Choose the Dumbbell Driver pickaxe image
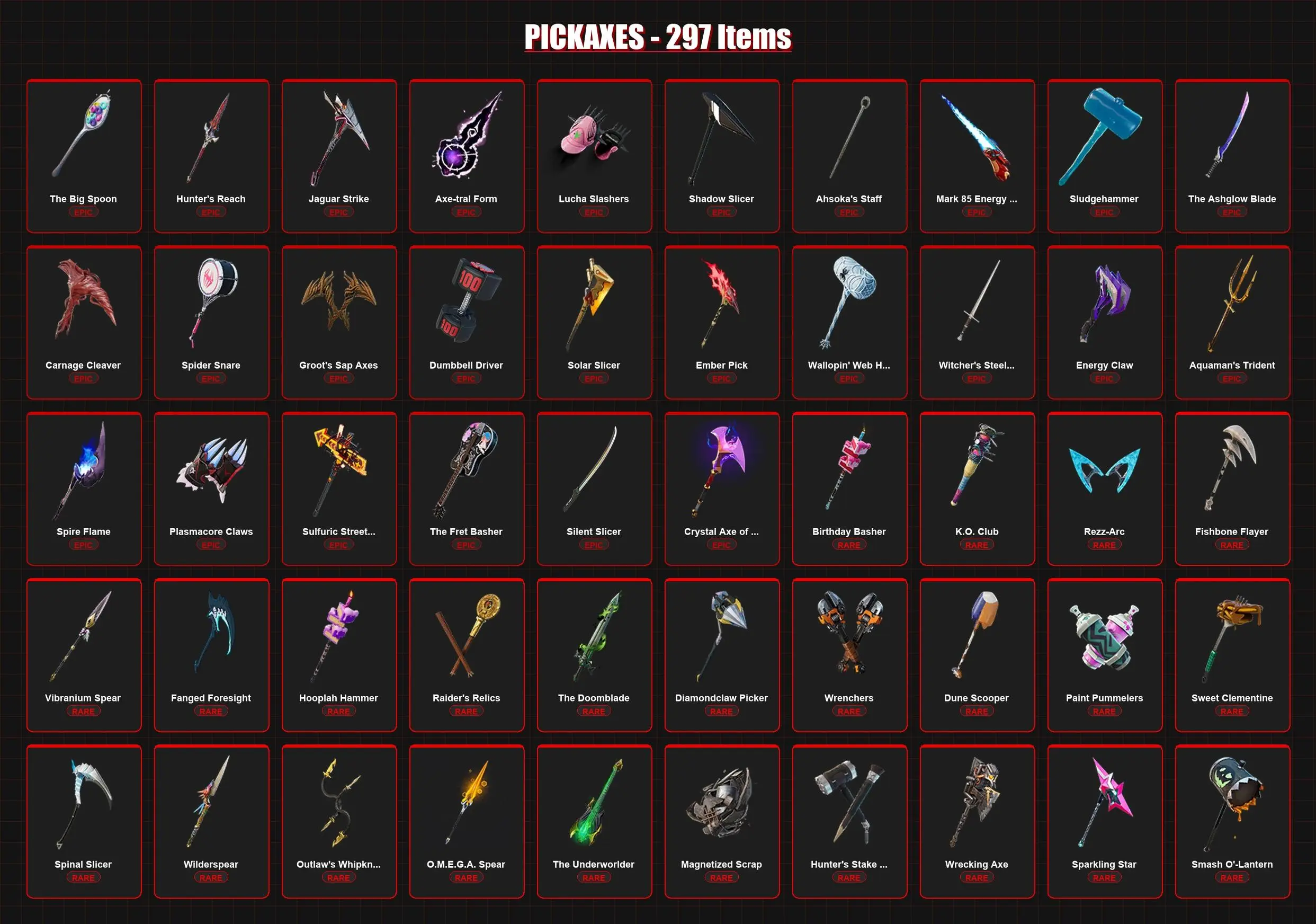The height and width of the screenshot is (924, 1316). [468, 300]
